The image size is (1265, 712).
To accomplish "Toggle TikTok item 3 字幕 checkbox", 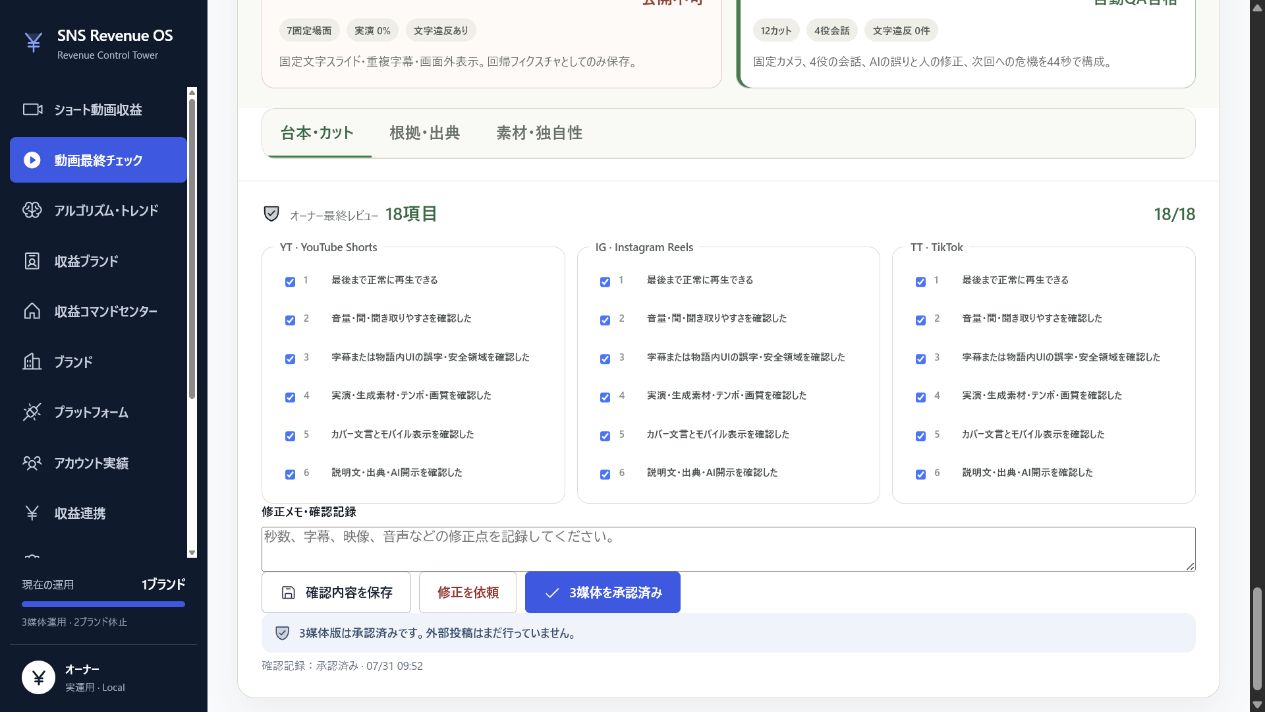I will [x=921, y=359].
